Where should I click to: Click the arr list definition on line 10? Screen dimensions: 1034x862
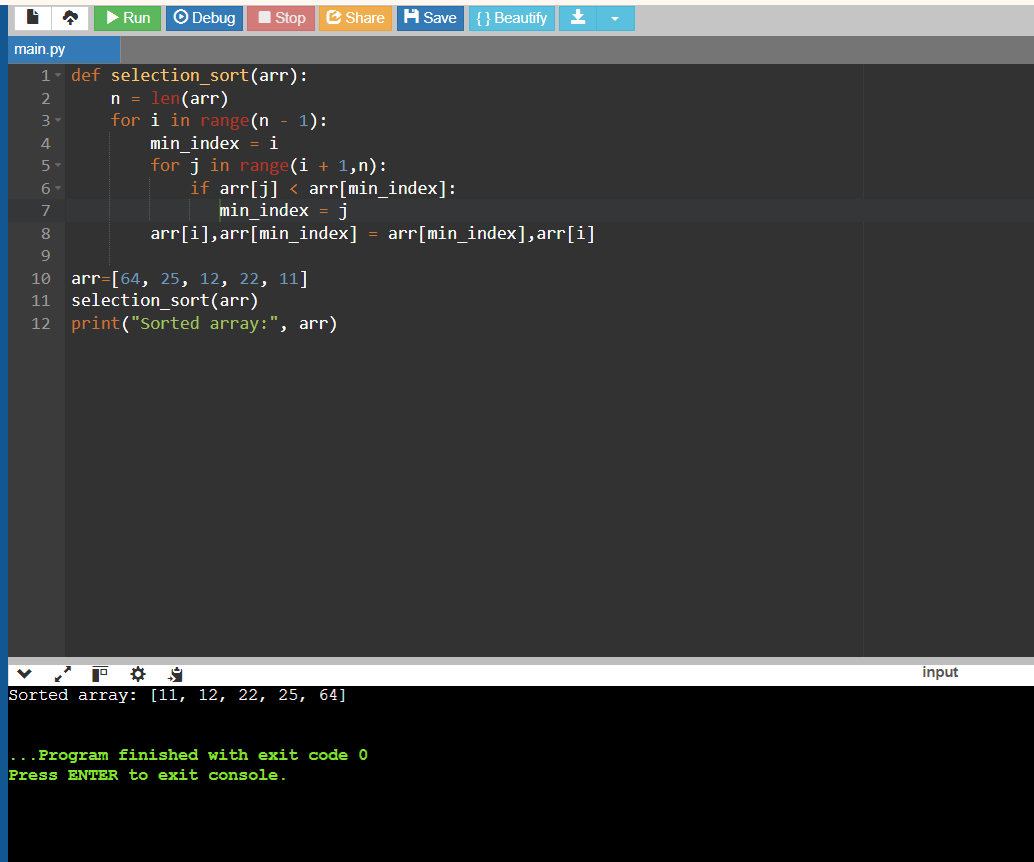click(189, 278)
